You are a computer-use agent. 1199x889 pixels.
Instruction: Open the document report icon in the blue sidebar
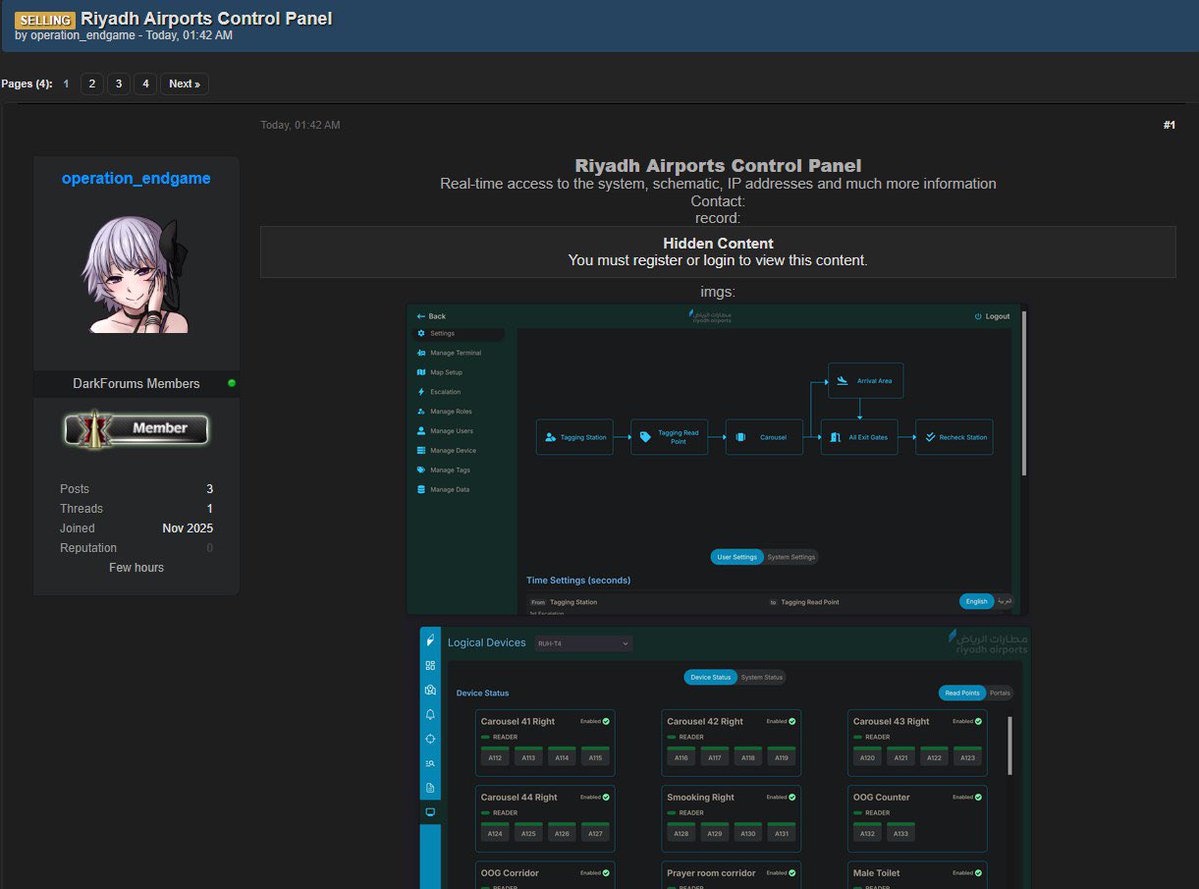click(x=431, y=788)
